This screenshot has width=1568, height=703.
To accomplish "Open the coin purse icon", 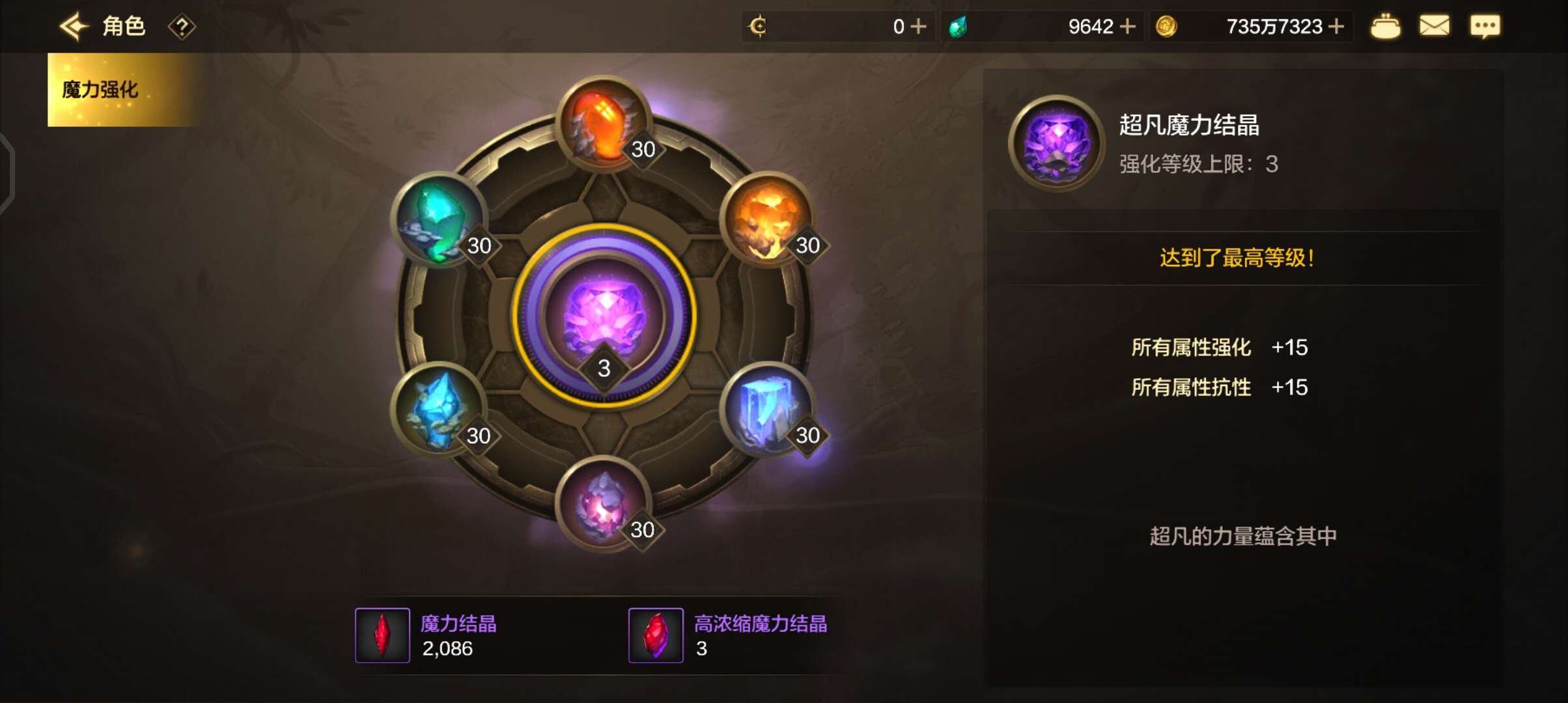I will coord(1385,27).
